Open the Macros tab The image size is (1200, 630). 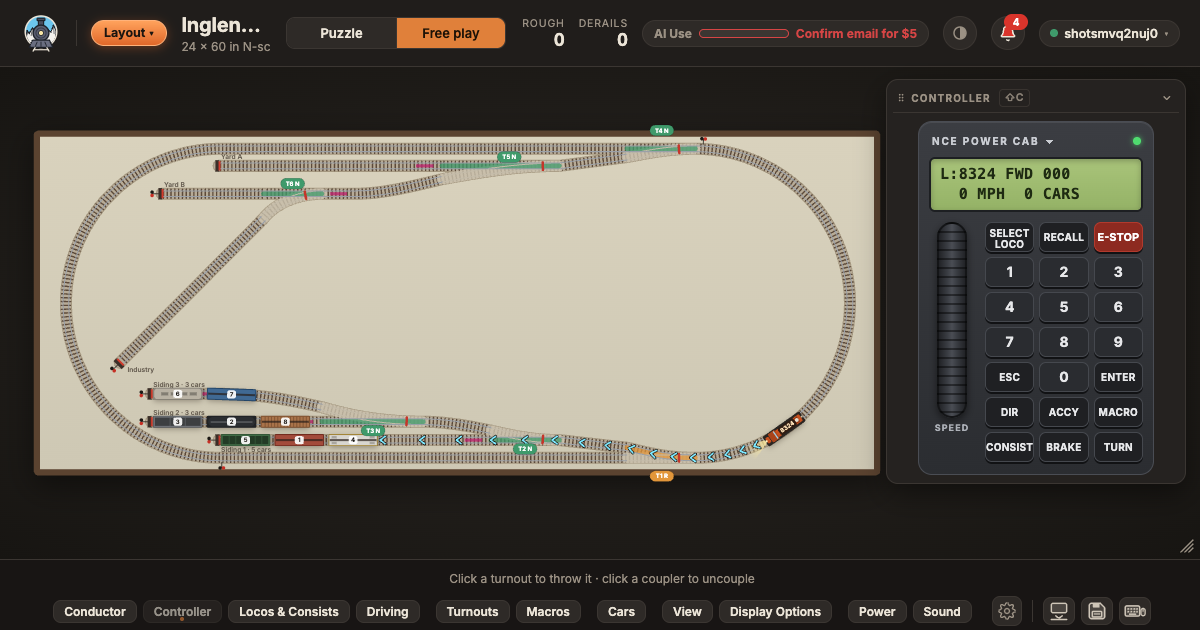(548, 612)
